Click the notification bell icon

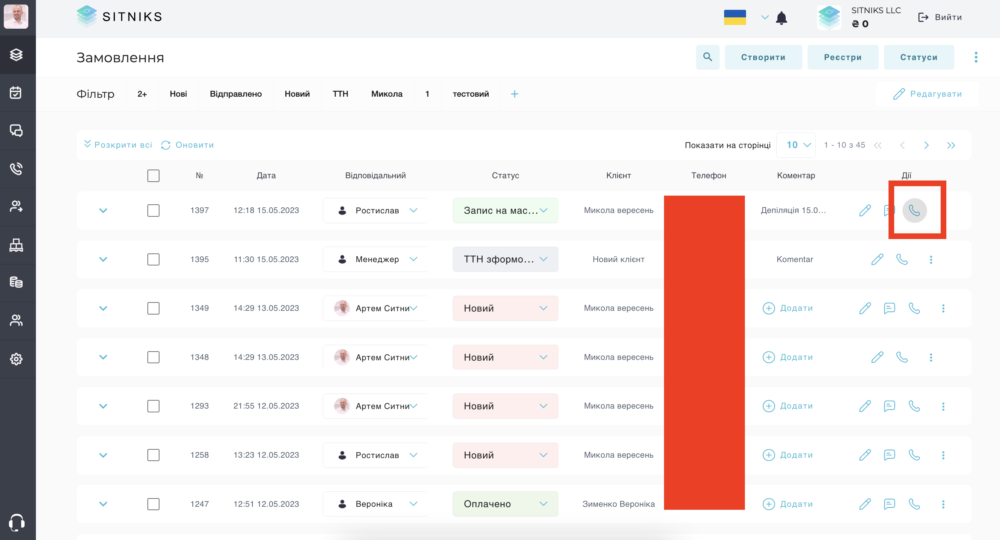point(781,18)
